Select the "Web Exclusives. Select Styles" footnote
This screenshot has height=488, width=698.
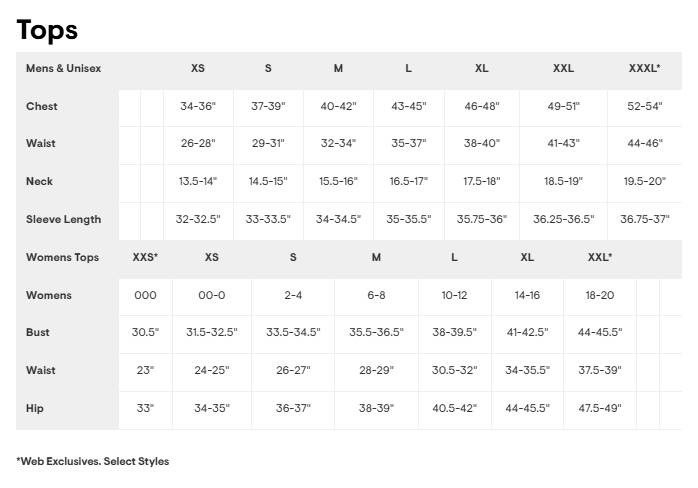[93, 461]
